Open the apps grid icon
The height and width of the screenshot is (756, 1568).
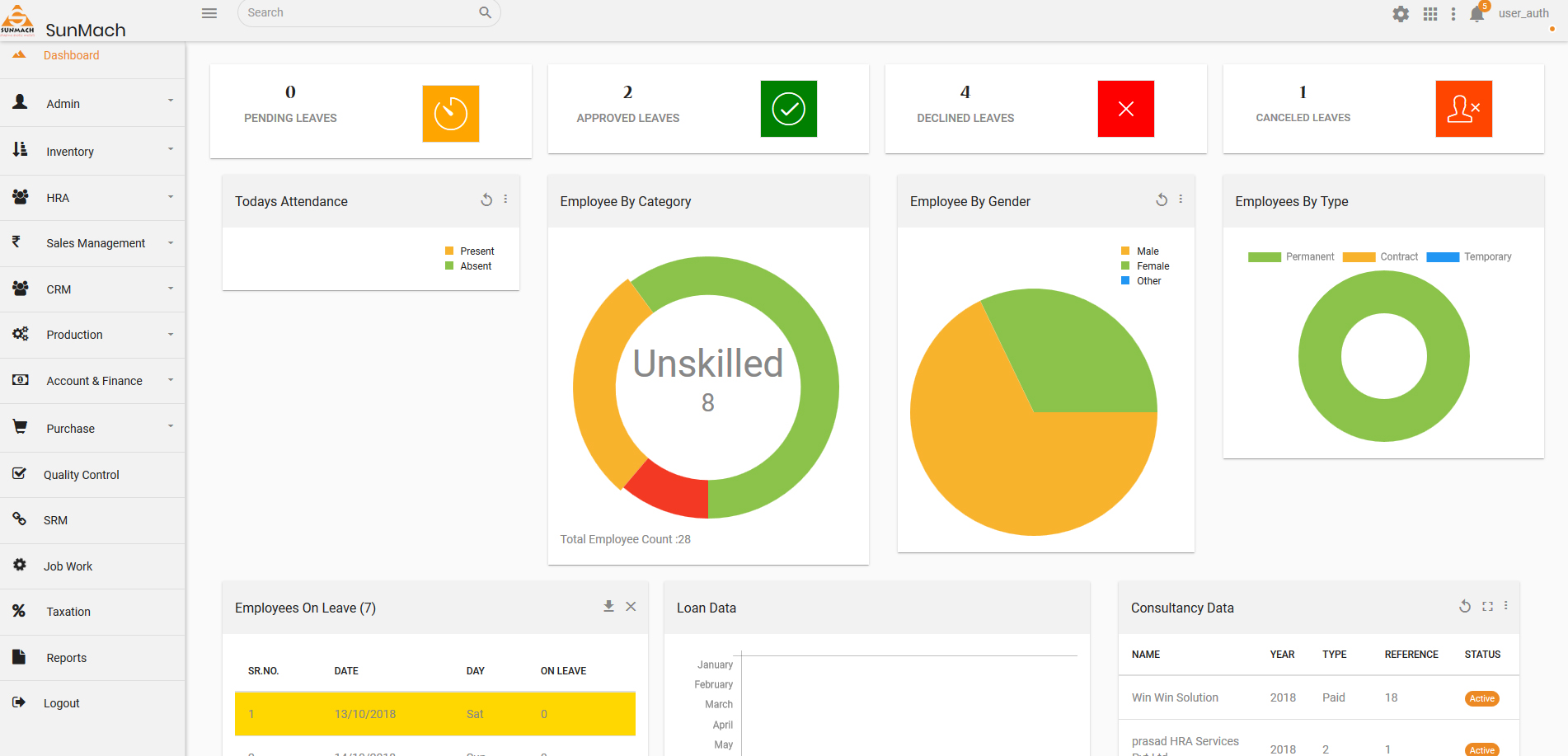click(x=1430, y=14)
